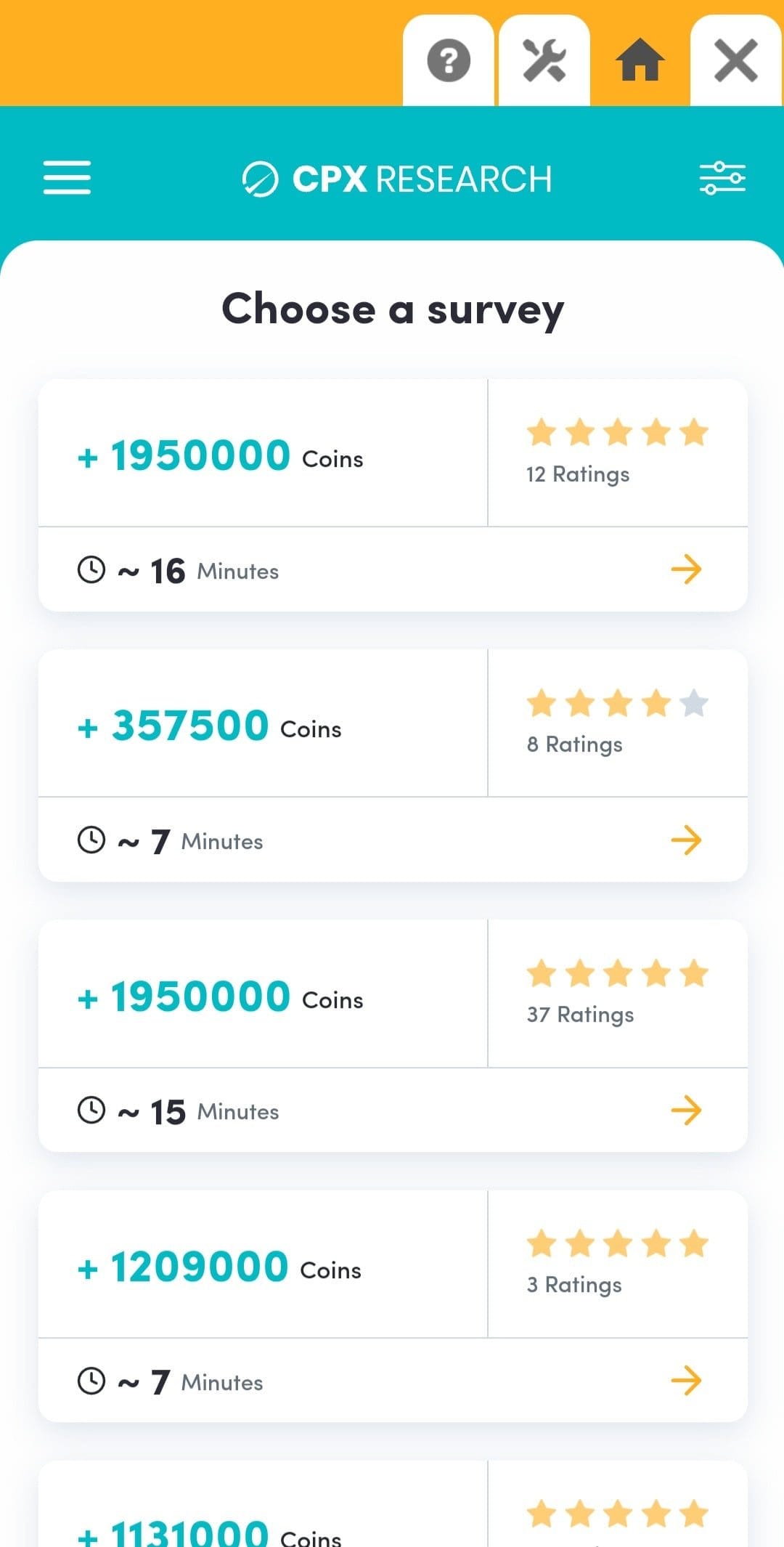
Task: Open the filter sliders settings icon
Action: (722, 178)
